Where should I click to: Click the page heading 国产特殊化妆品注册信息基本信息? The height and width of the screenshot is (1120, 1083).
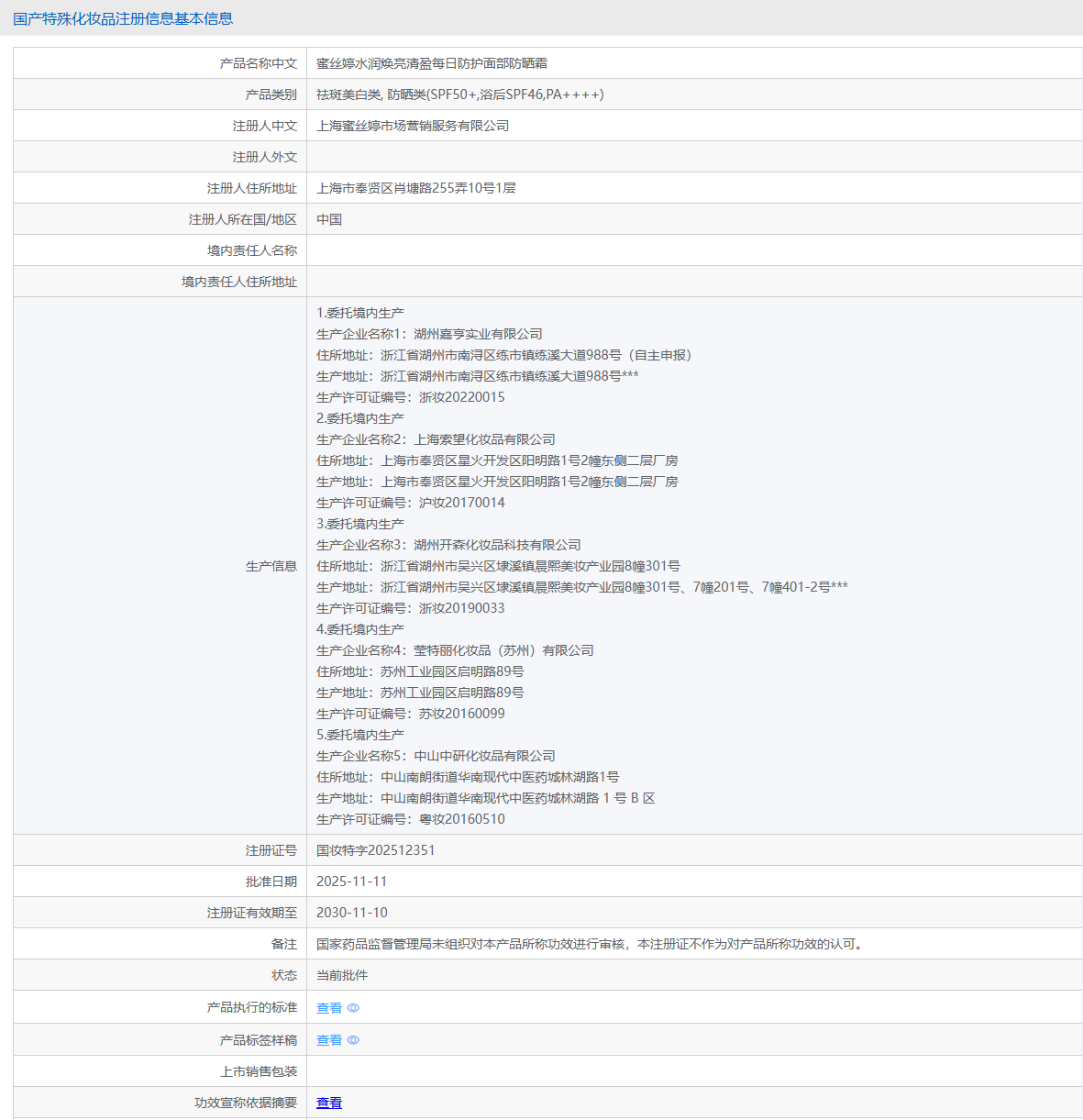123,18
